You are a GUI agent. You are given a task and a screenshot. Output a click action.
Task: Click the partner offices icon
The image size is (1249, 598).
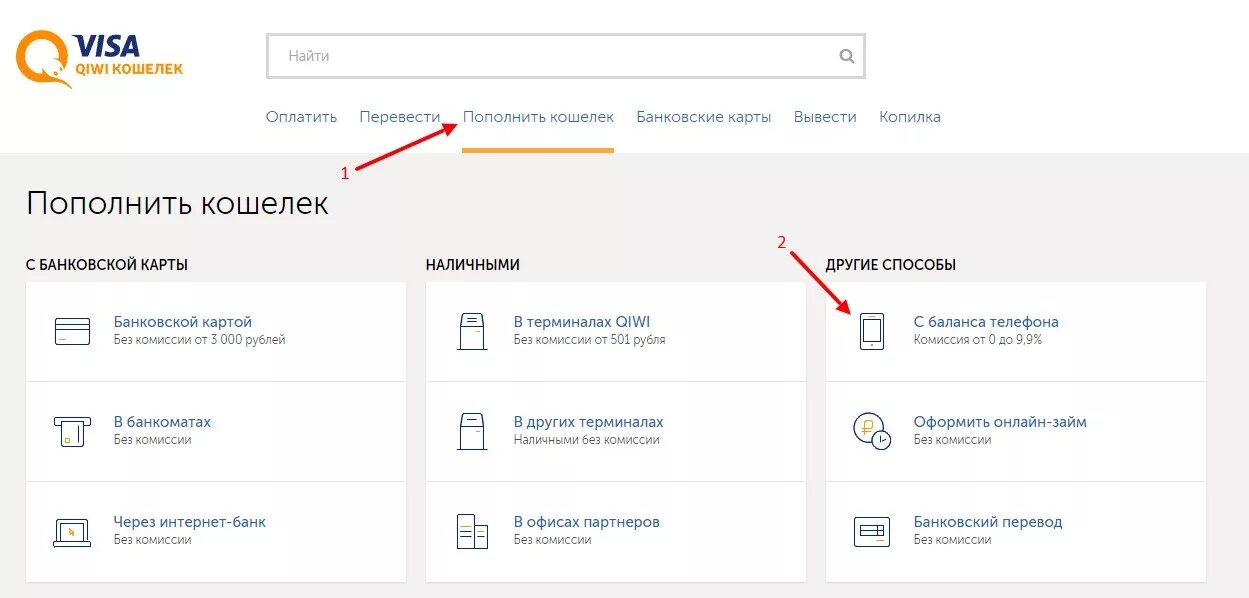pos(472,531)
